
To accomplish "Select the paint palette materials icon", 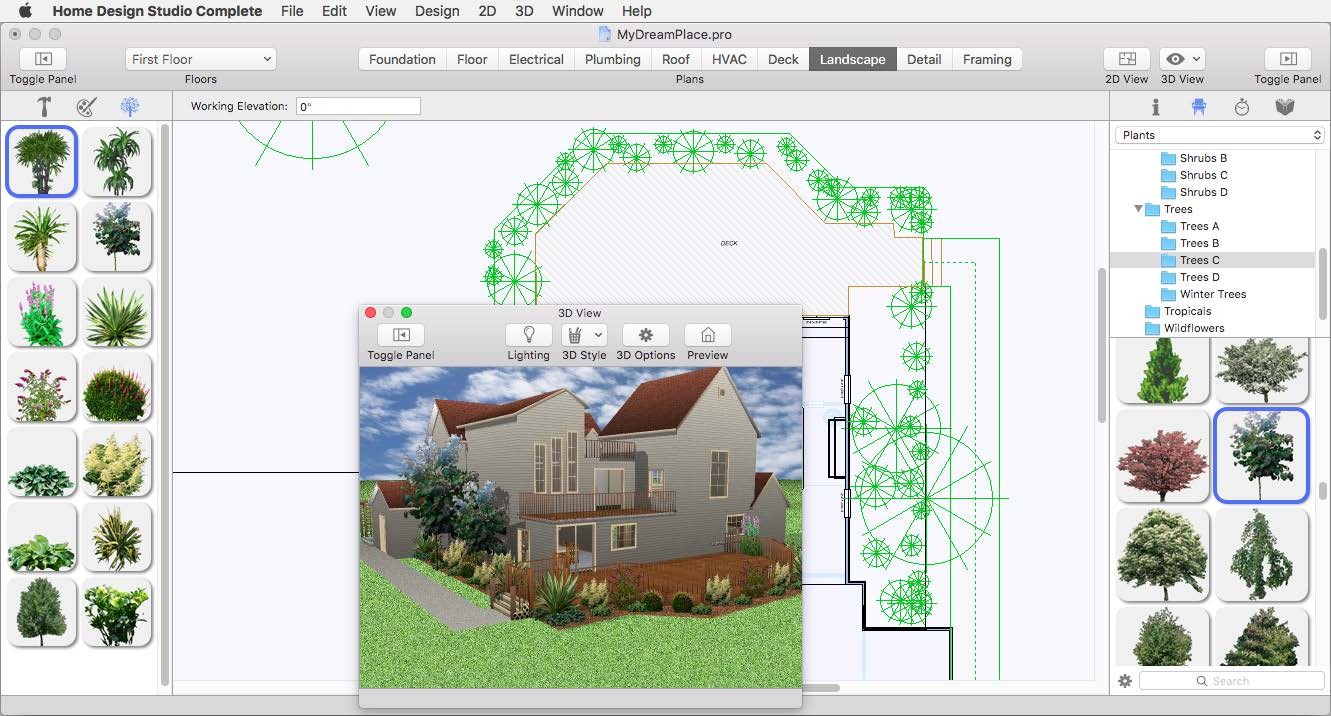I will coord(87,107).
